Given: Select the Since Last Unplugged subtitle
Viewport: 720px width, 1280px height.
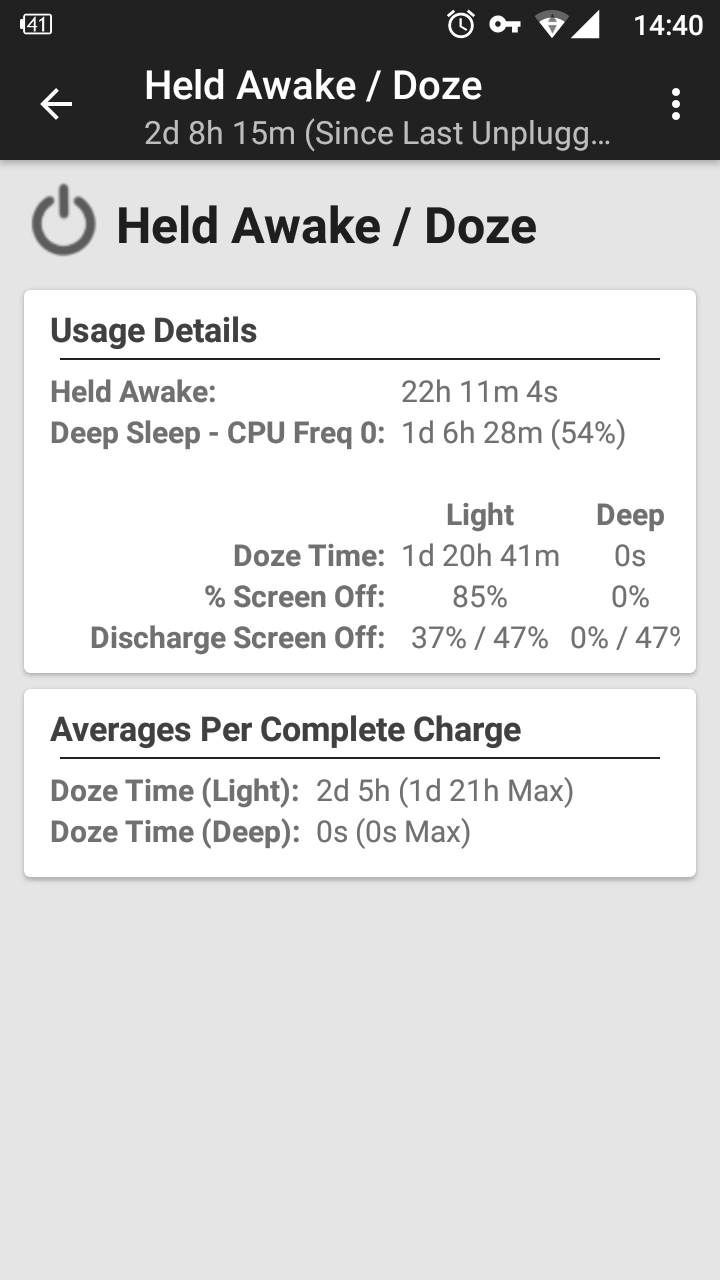Looking at the screenshot, I should [377, 134].
